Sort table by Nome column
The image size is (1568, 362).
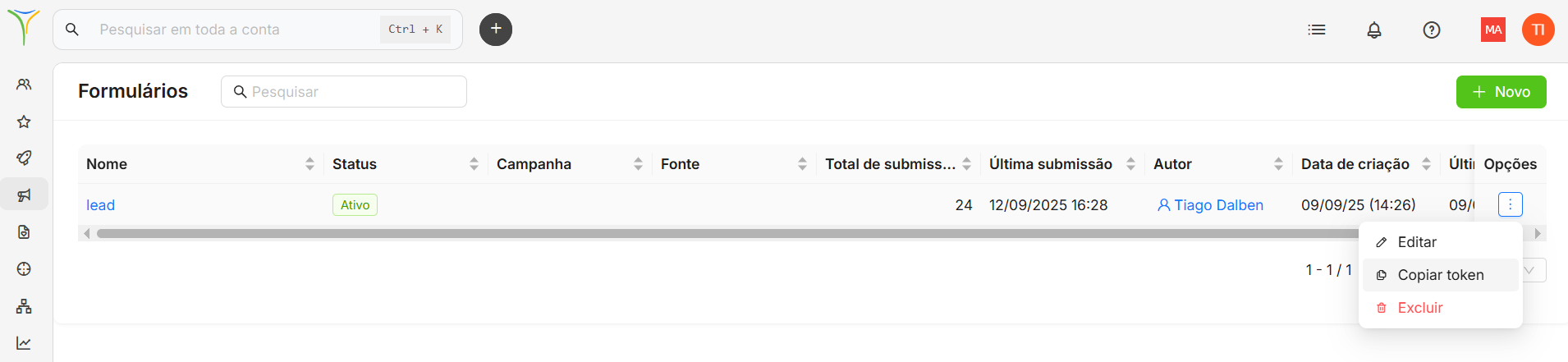coord(309,164)
